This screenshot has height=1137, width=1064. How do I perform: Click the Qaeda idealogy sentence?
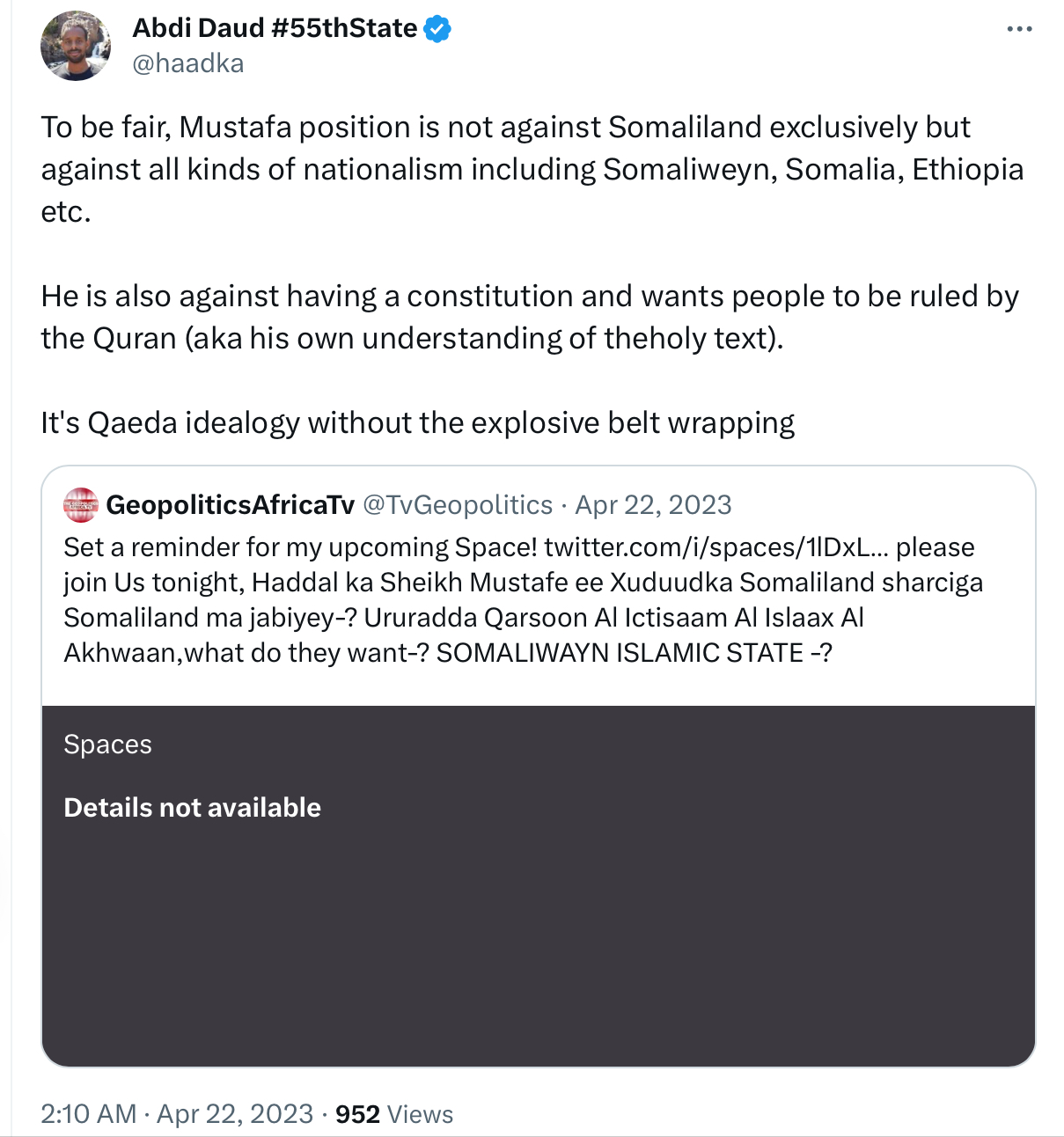click(x=418, y=422)
